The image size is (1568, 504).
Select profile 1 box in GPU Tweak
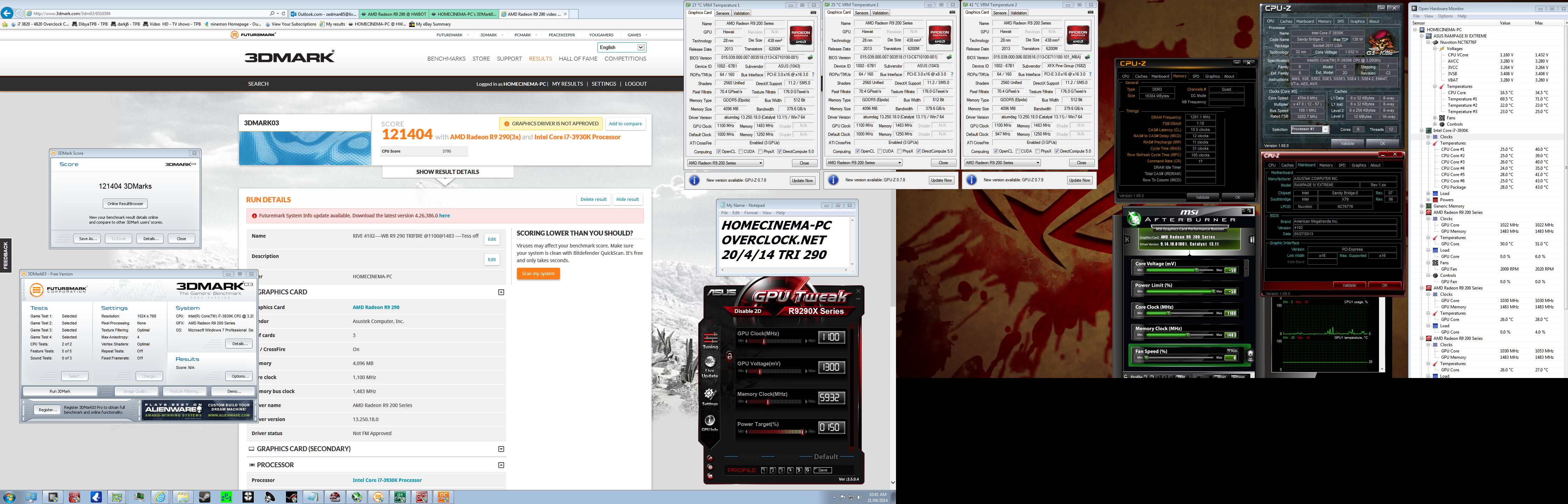point(764,470)
